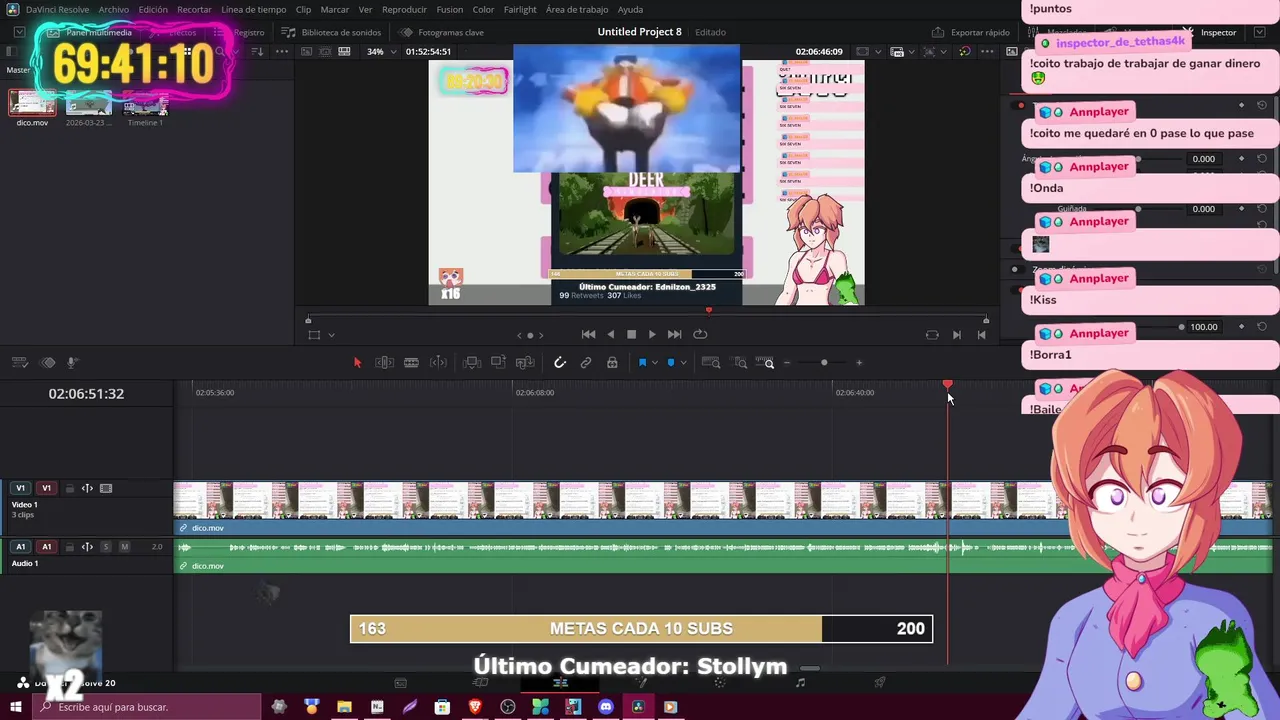The width and height of the screenshot is (1280, 720).
Task: Click Exportar rápido button
Action: 971,32
